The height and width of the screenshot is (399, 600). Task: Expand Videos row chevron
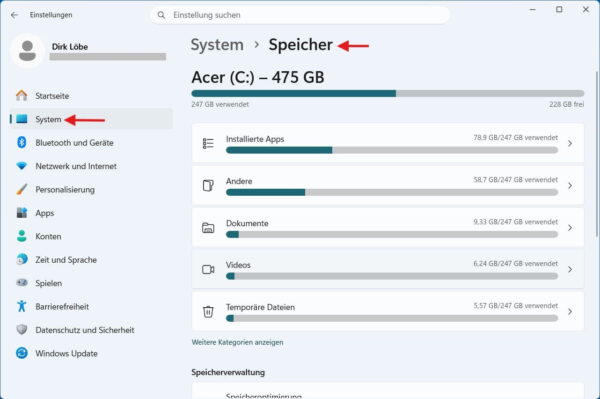[x=570, y=270]
